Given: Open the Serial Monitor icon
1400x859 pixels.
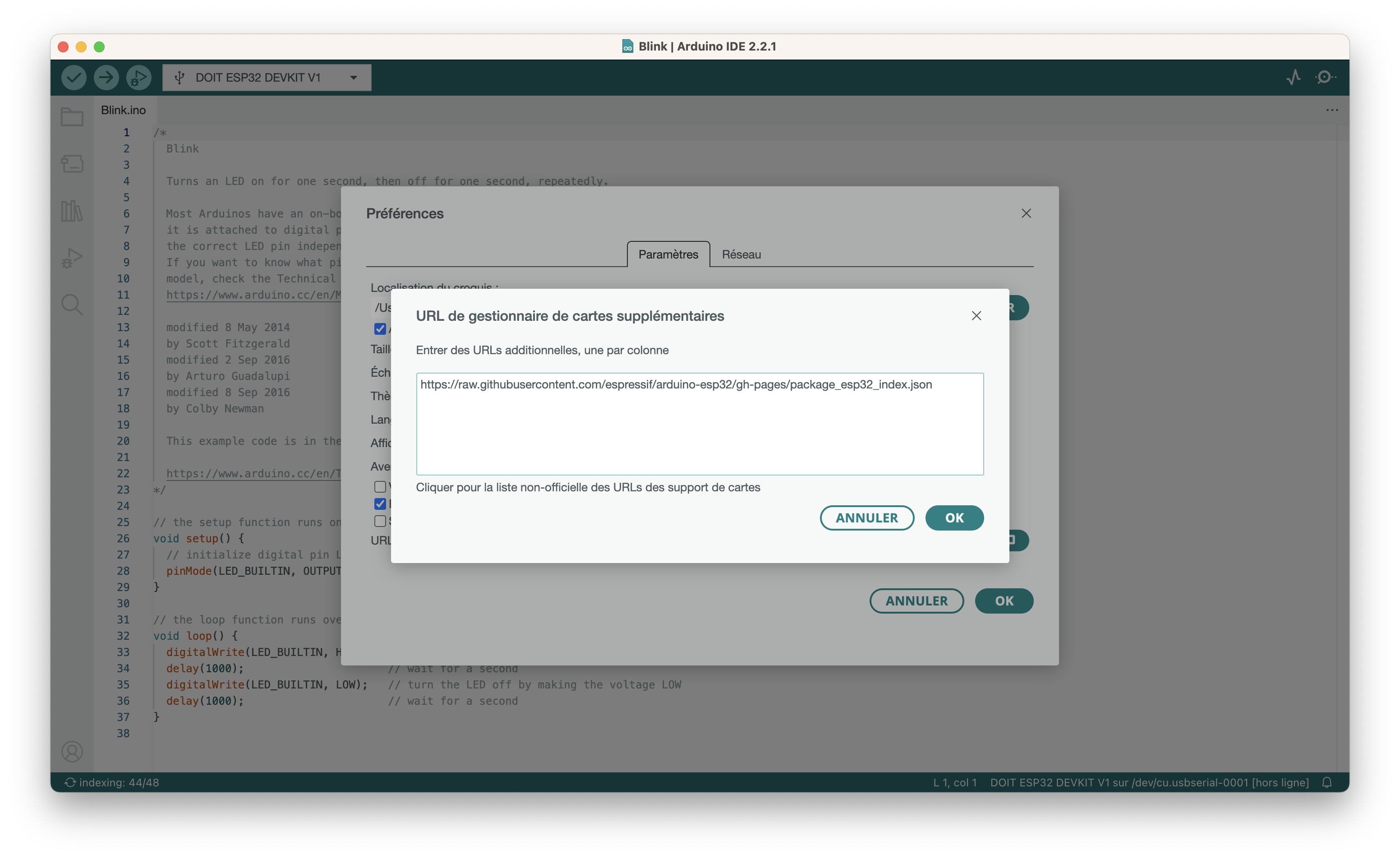Looking at the screenshot, I should [x=1325, y=77].
